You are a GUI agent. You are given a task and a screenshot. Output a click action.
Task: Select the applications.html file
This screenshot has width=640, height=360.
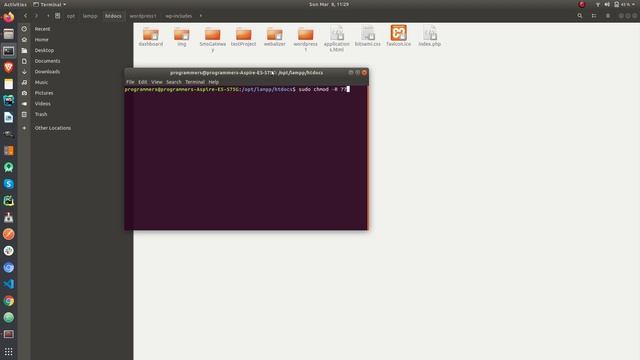[337, 39]
